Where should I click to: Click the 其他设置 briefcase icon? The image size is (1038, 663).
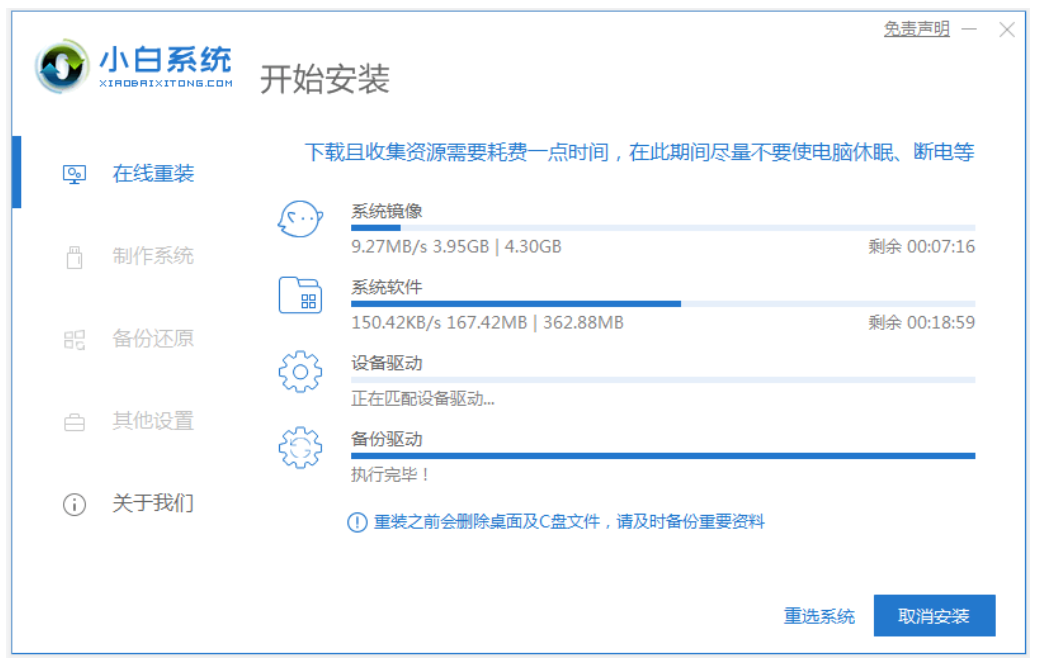pyautogui.click(x=74, y=422)
